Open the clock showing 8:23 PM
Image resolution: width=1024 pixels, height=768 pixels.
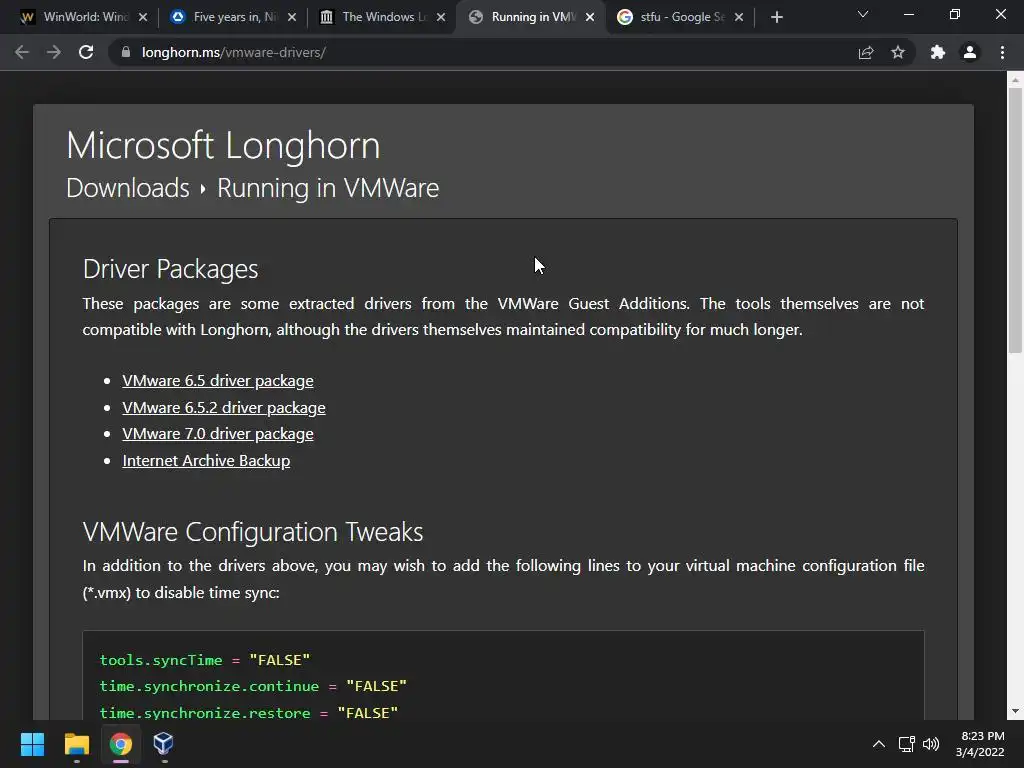tap(980, 744)
